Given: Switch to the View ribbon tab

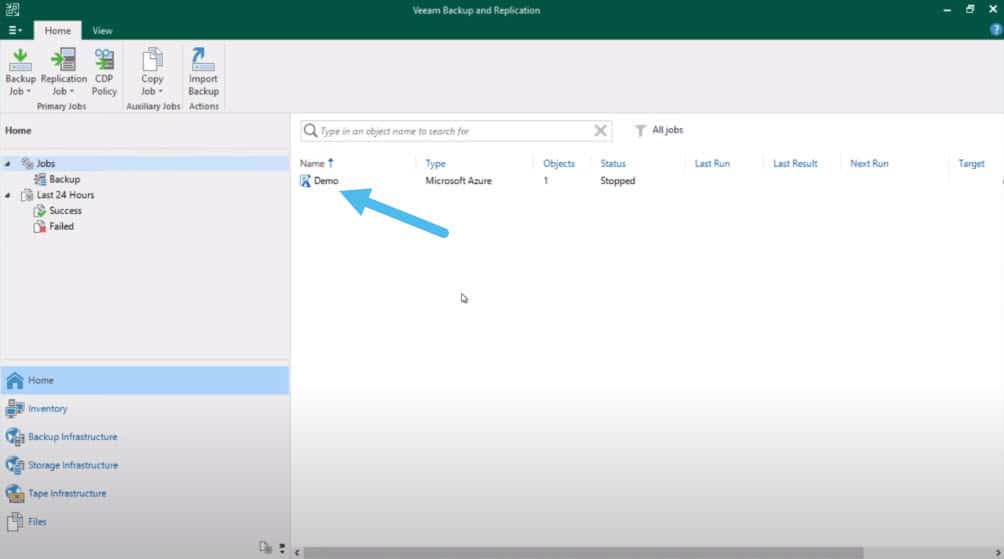Looking at the screenshot, I should (102, 30).
